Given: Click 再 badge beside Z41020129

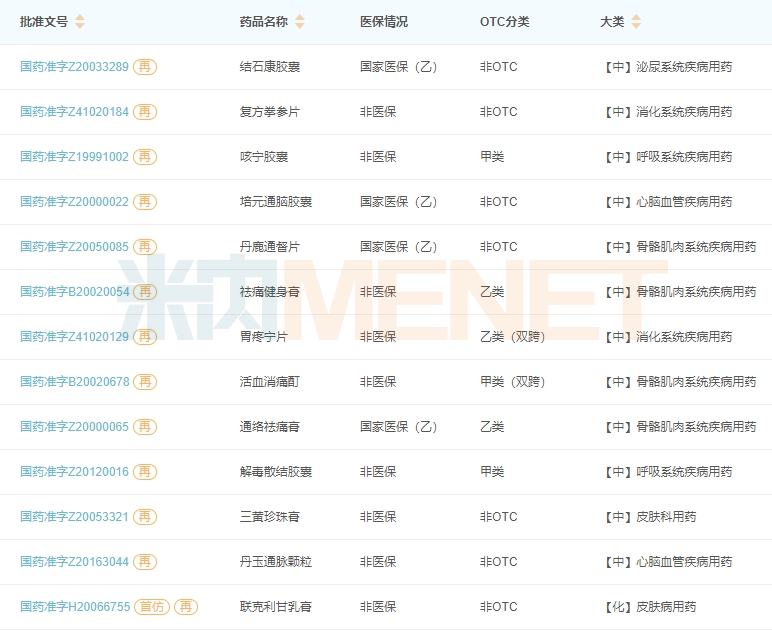Looking at the screenshot, I should point(145,337).
